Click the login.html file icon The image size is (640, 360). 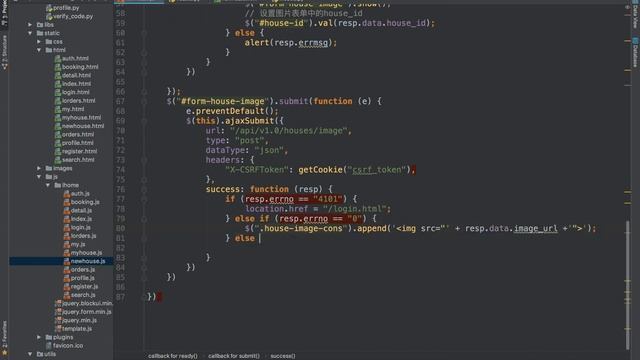point(58,92)
